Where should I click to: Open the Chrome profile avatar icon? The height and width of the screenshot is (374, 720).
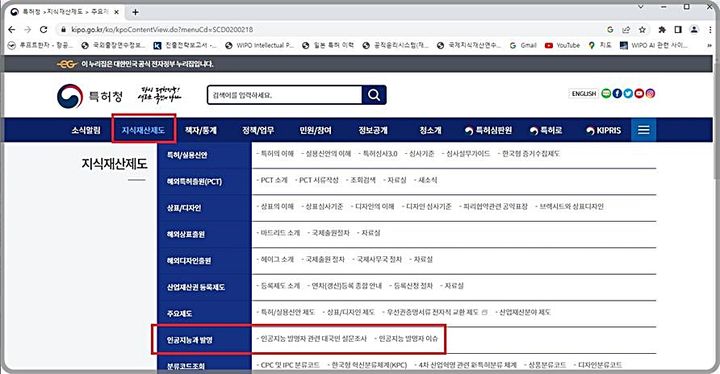(694, 29)
